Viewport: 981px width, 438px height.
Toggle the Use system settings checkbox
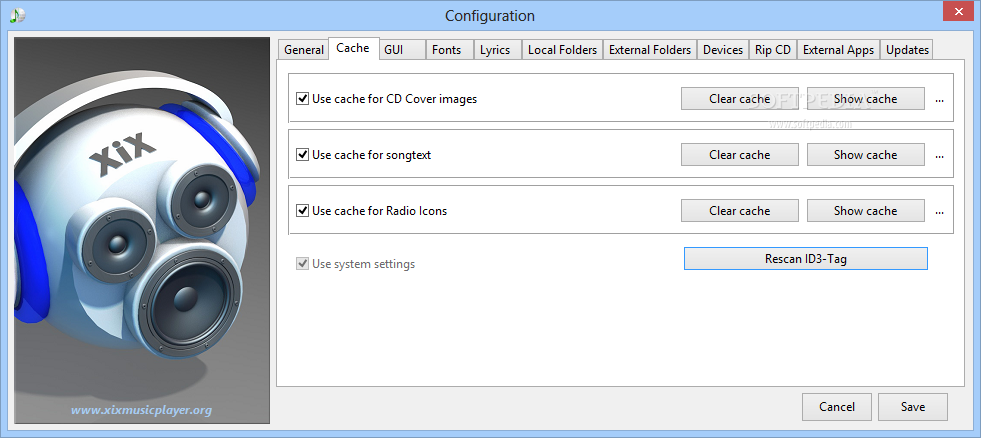[303, 264]
